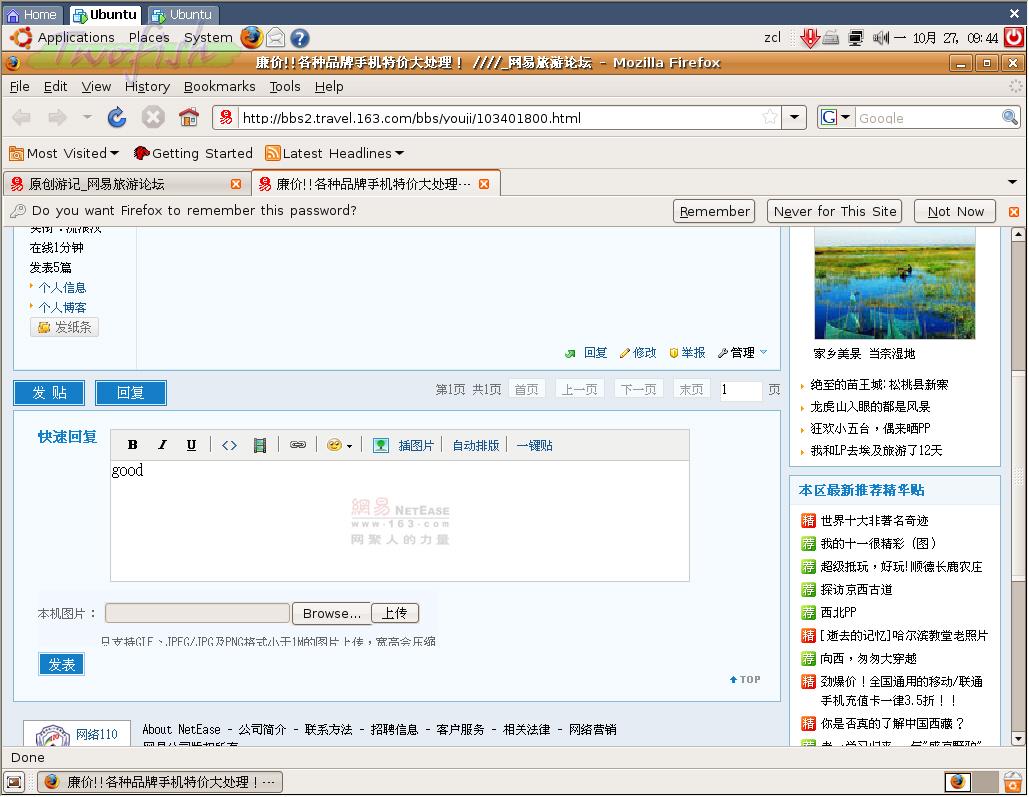
Task: Go to the Firefox home page icon
Action: 189,118
